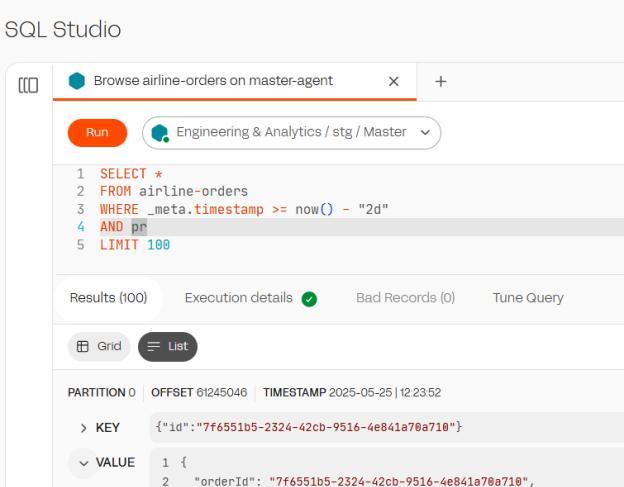Expand the KEY section chevron
The width and height of the screenshot is (624, 487).
point(83,428)
